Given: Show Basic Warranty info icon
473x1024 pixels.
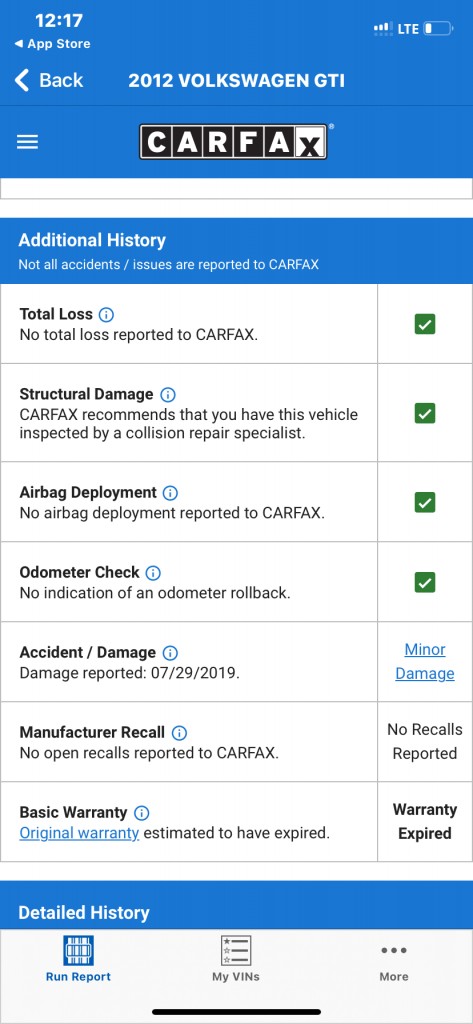Looking at the screenshot, I should coord(141,813).
